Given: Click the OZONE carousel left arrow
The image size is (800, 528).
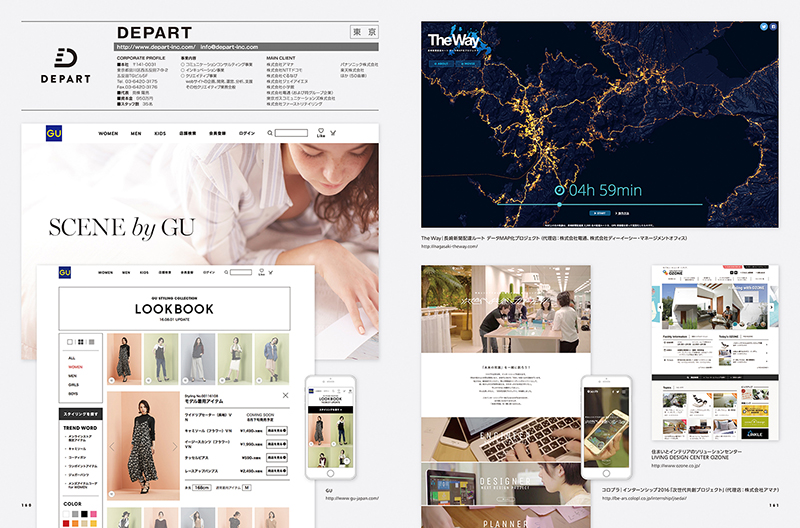Looking at the screenshot, I should 660,307.
